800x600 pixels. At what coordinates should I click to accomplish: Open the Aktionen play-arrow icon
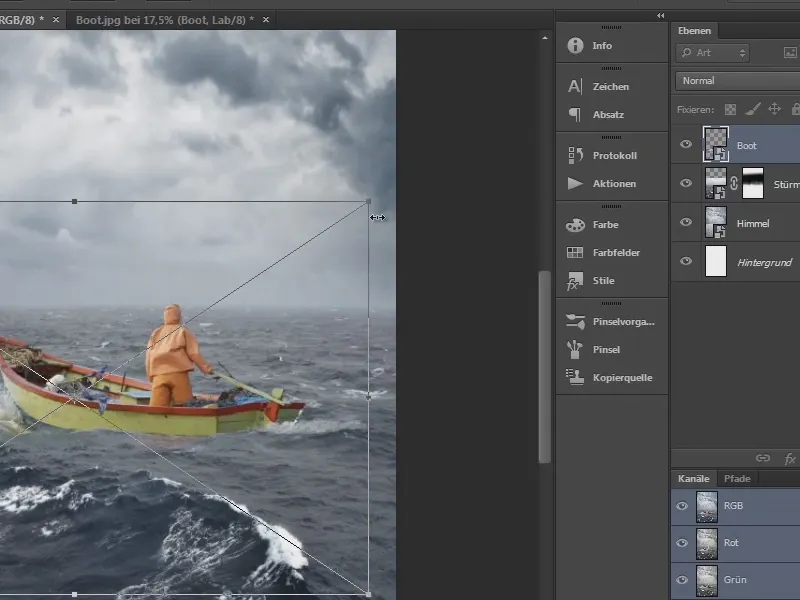[x=575, y=183]
